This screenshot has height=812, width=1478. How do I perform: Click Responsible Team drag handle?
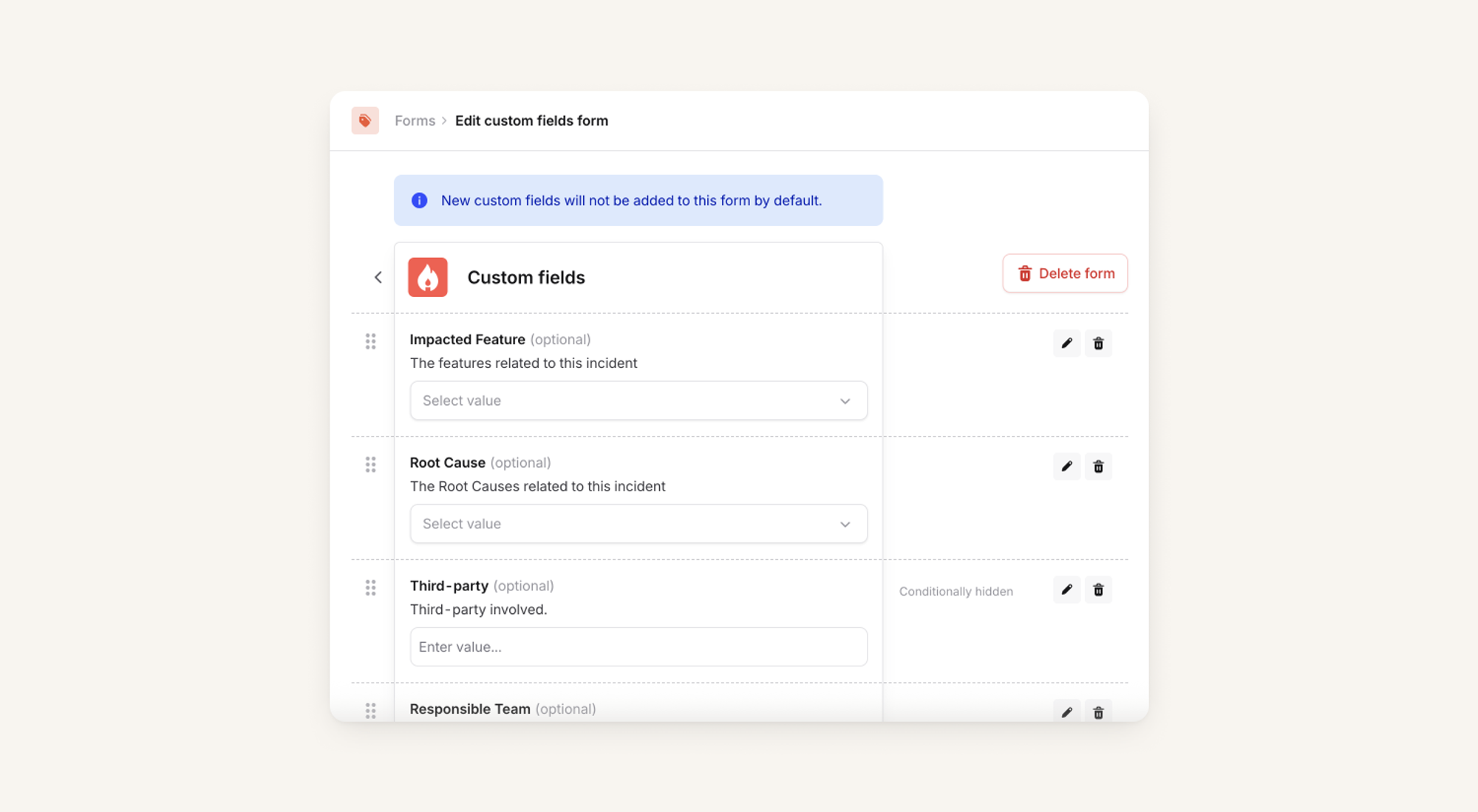tap(370, 710)
